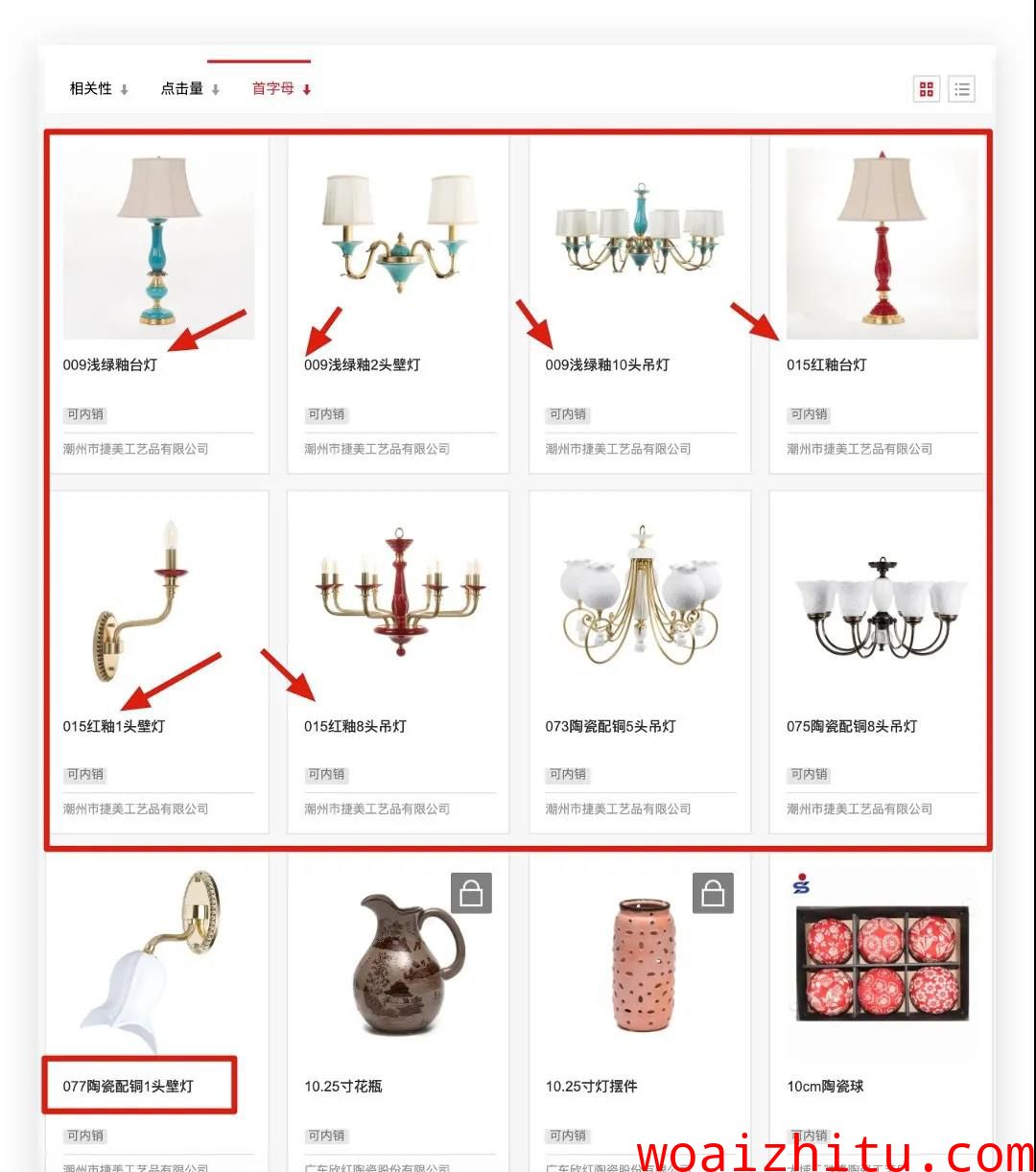Open 015红釉1头壁灯 product title
The height and width of the screenshot is (1172, 1036).
coord(114,726)
